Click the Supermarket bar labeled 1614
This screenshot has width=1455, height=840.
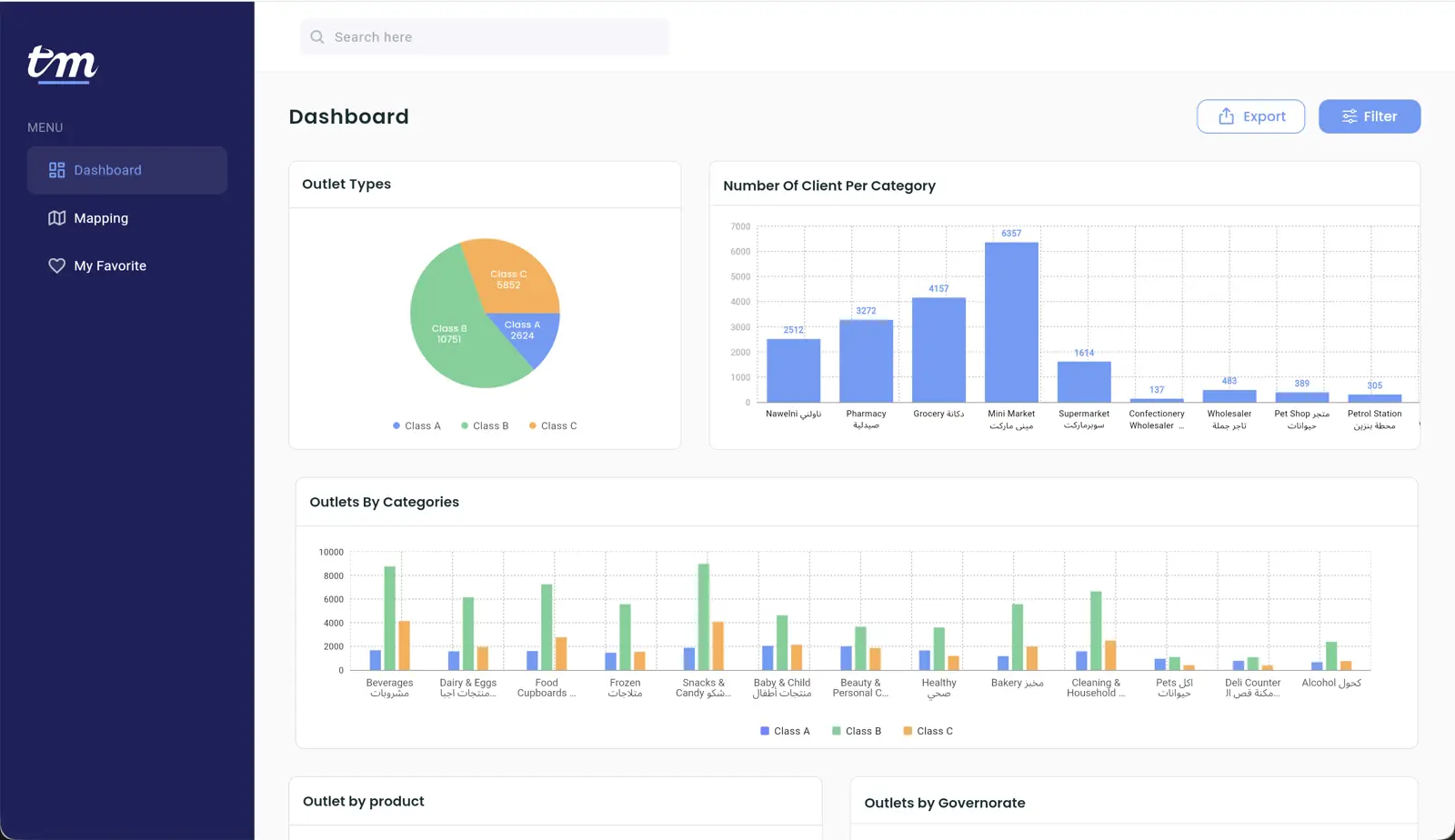[1084, 382]
